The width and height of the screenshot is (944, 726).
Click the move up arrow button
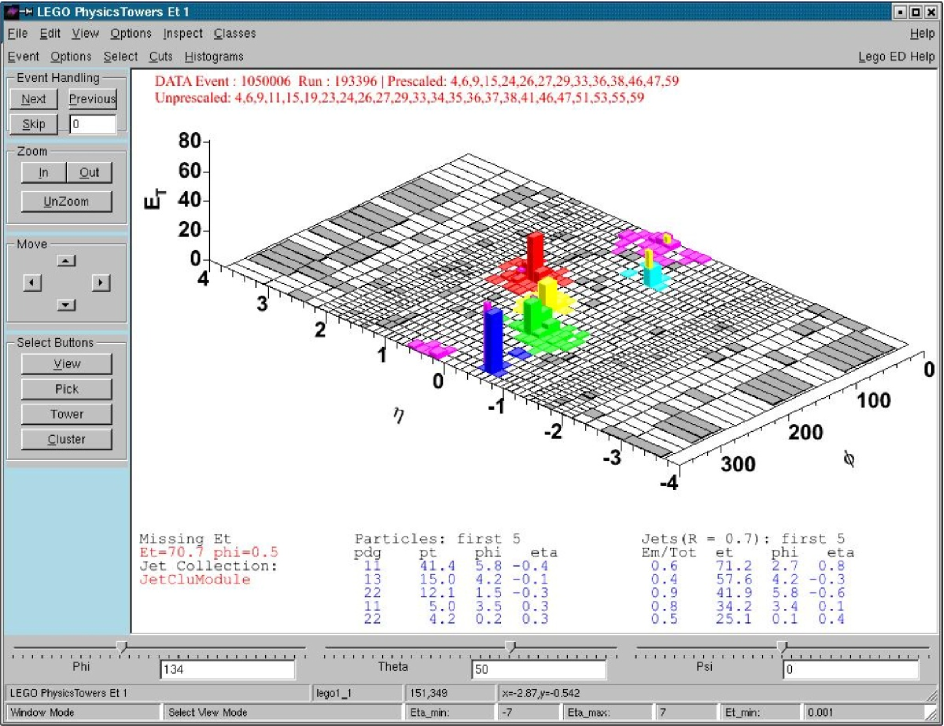coord(66,261)
